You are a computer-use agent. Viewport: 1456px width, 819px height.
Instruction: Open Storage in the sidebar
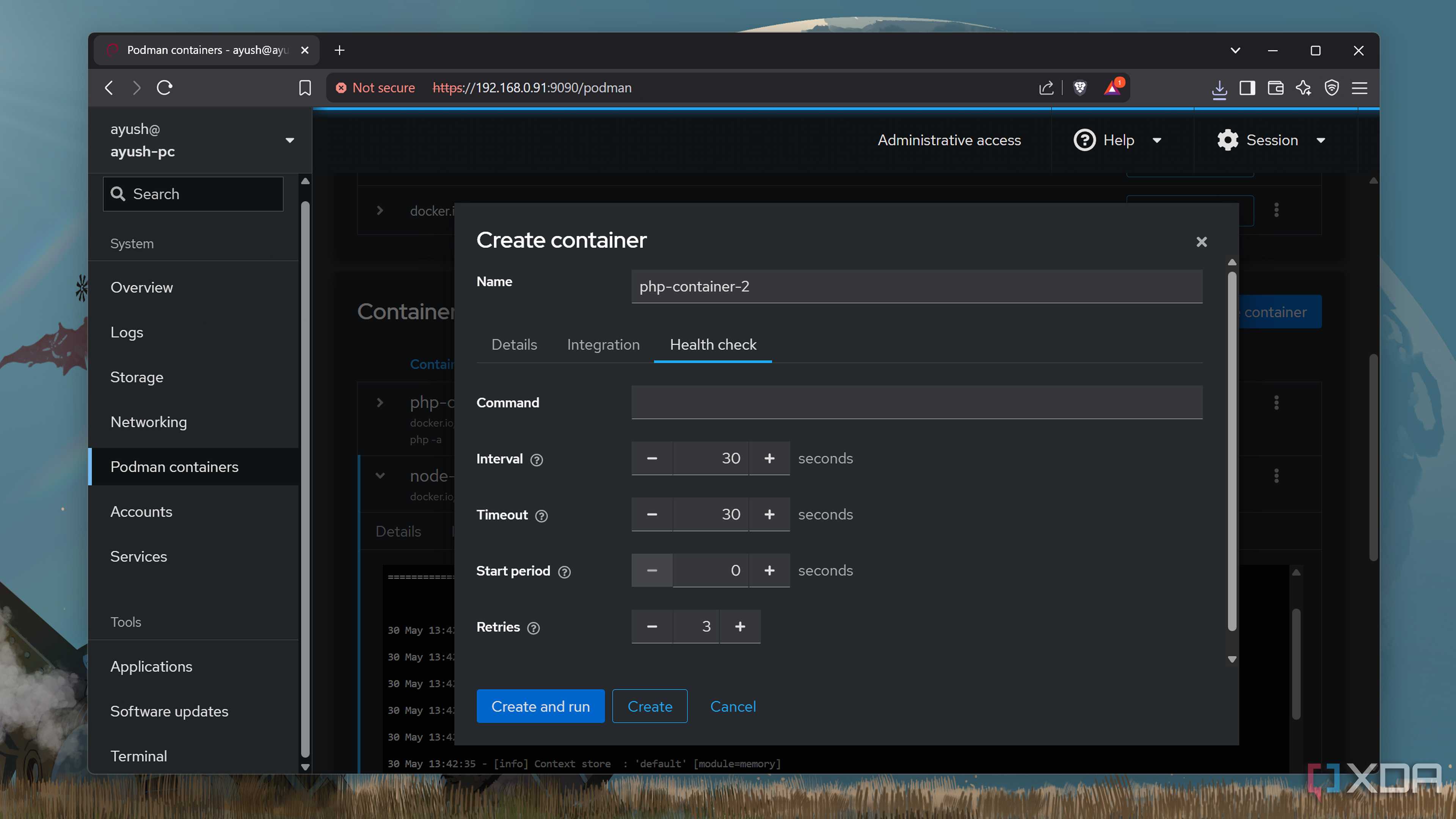point(194,377)
